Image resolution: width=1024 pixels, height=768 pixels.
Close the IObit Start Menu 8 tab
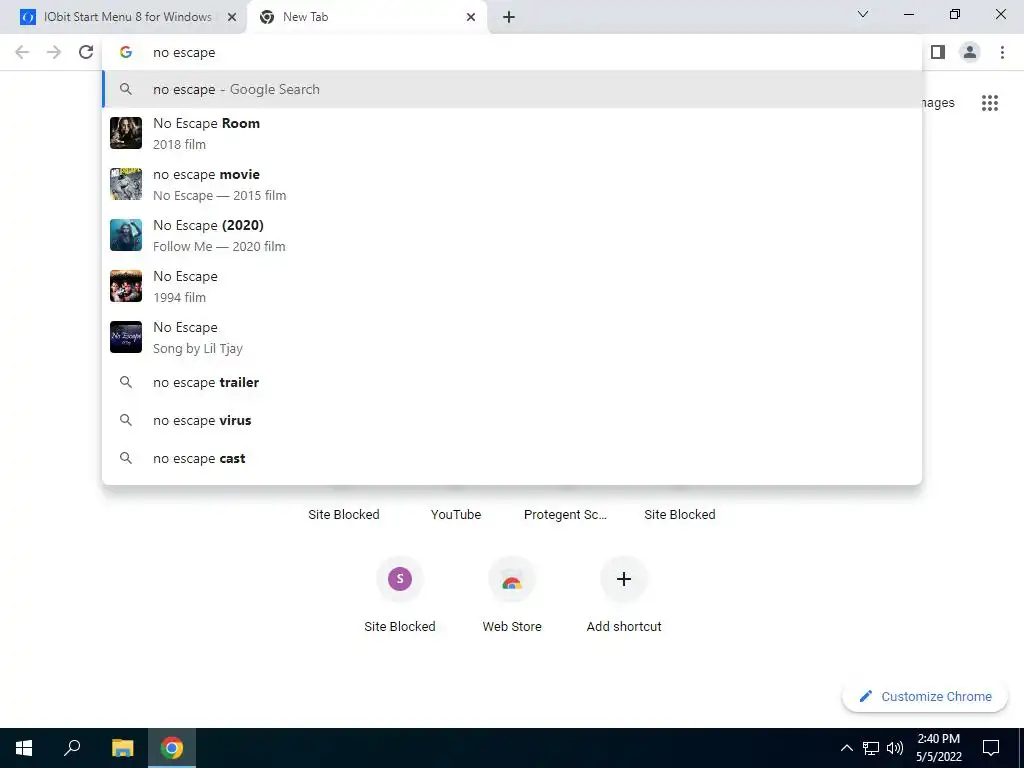tap(231, 17)
